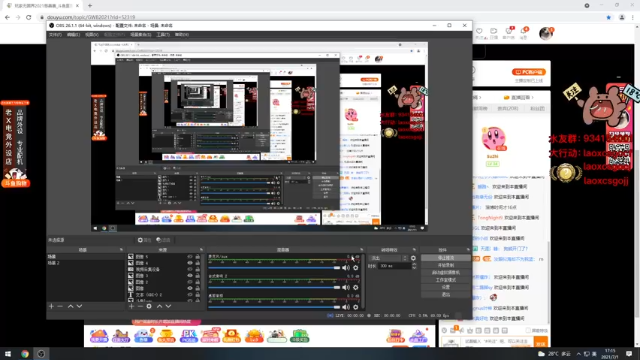This screenshot has height=360, width=640.
Task: Open the OBS 编辑(E) menu
Action: pyautogui.click(x=73, y=35)
